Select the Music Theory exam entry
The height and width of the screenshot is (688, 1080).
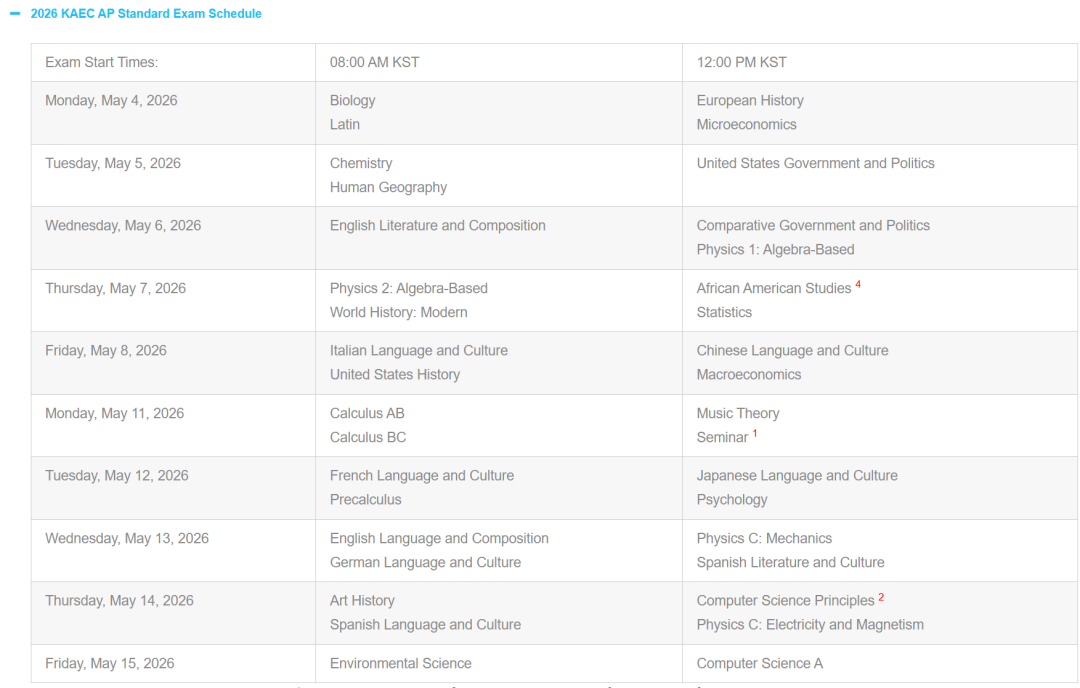tap(737, 413)
